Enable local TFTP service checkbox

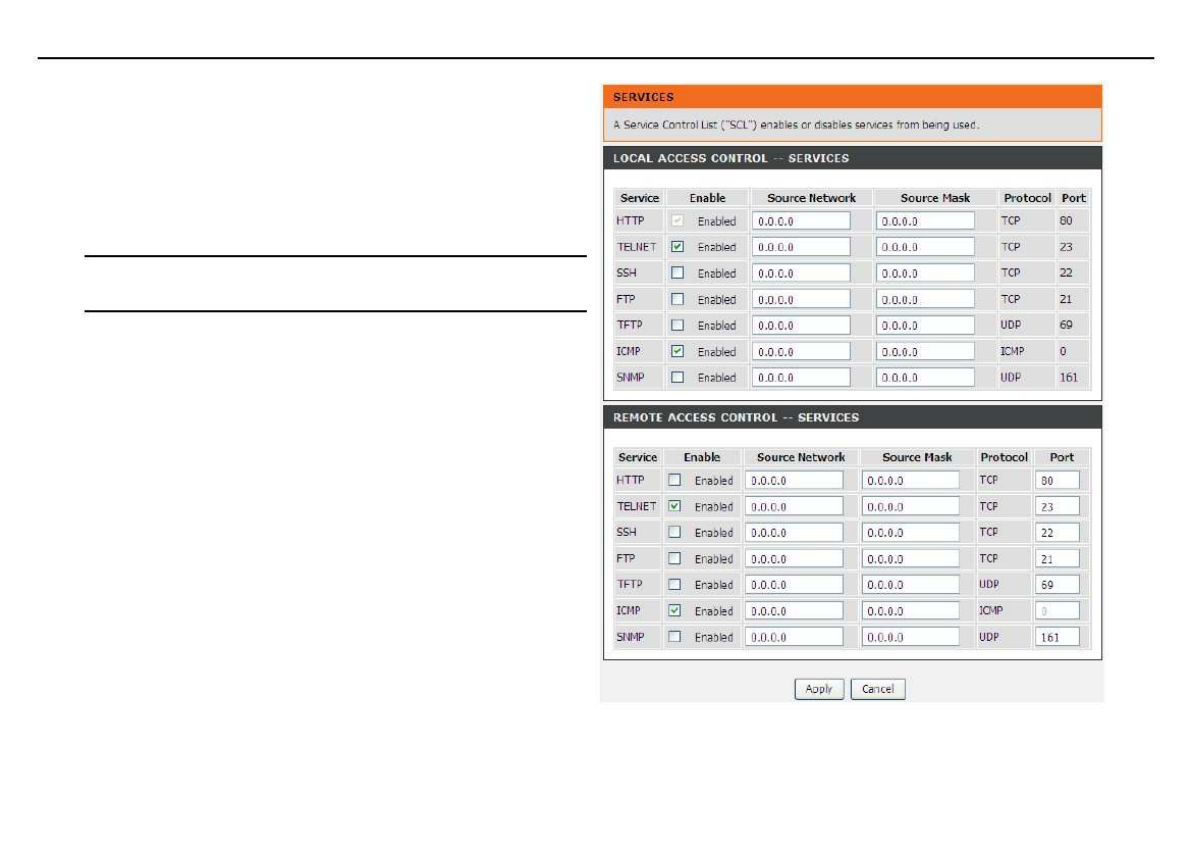click(677, 325)
